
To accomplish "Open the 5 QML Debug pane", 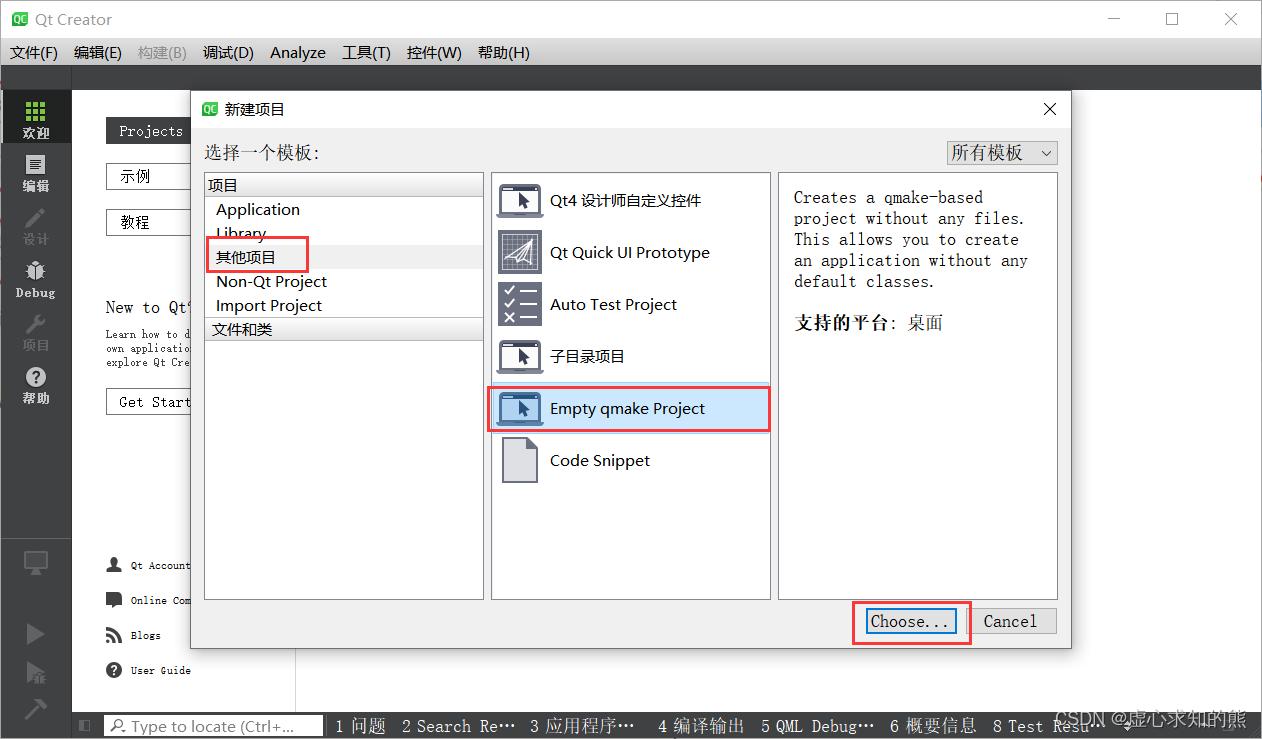I will [817, 726].
